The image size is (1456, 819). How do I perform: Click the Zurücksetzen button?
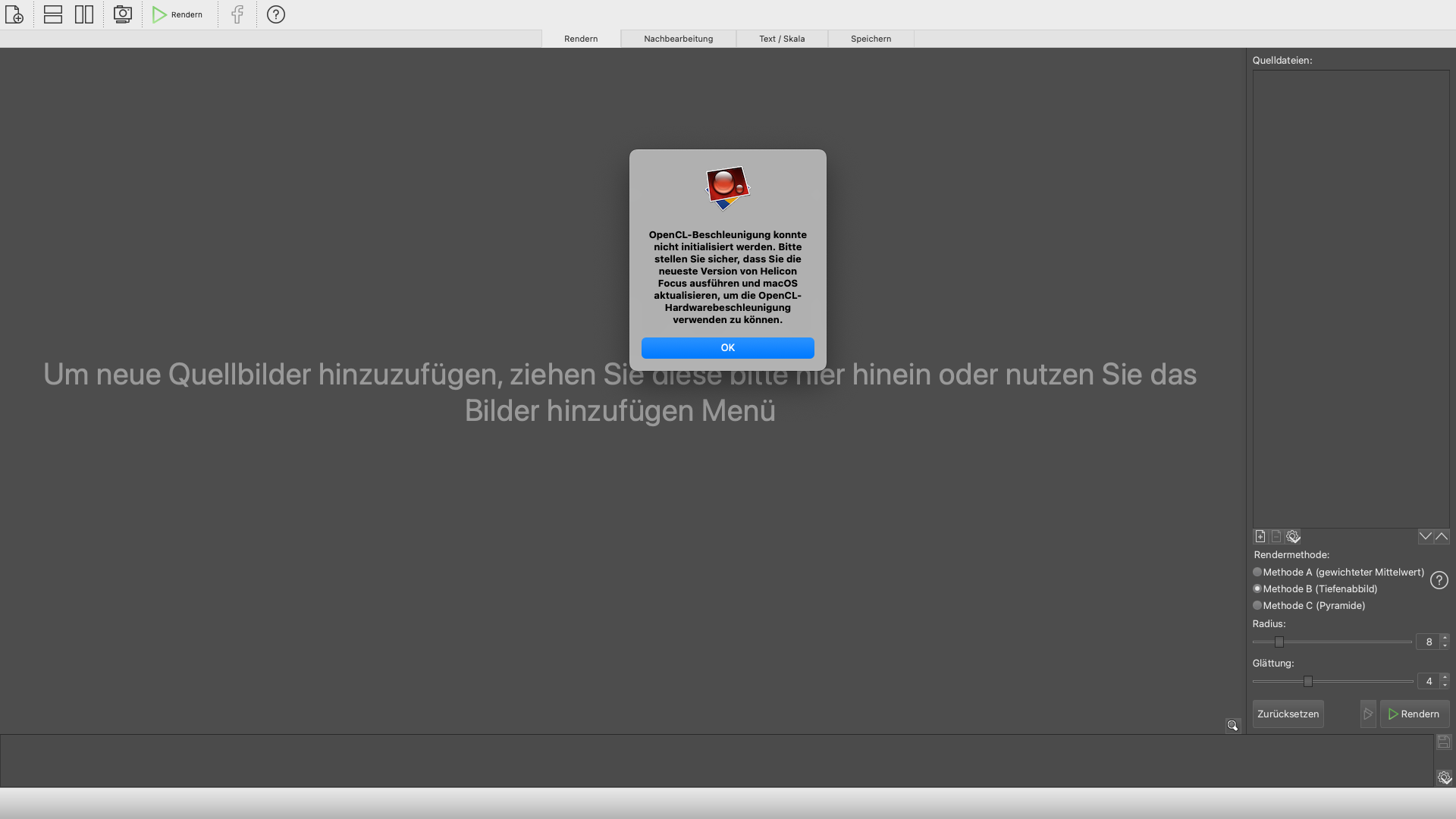coord(1288,714)
